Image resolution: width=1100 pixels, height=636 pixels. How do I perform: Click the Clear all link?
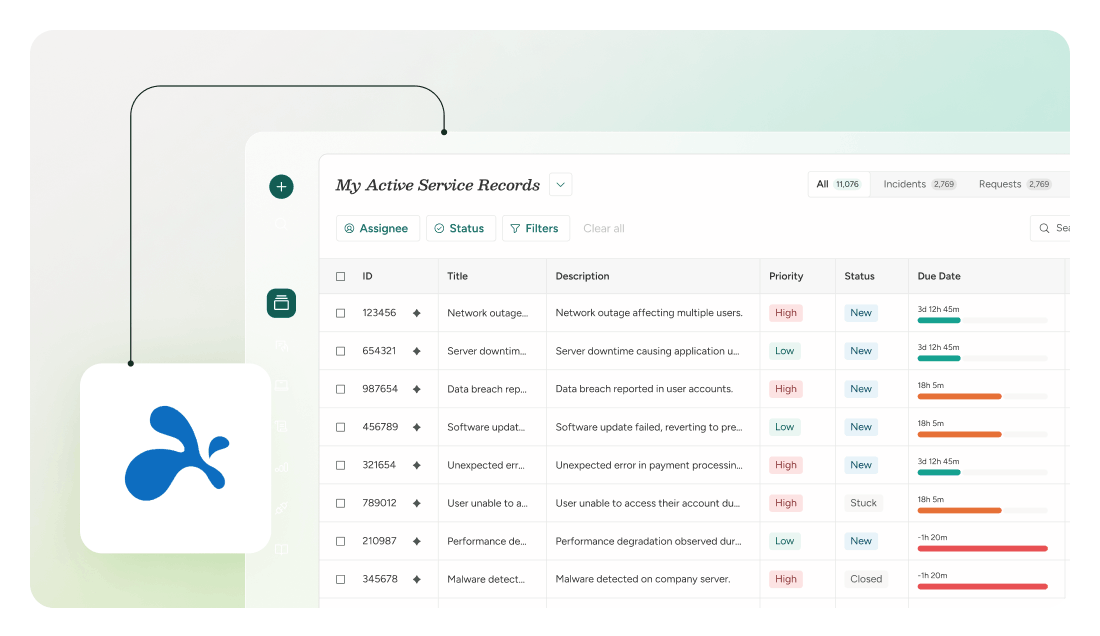click(x=604, y=229)
